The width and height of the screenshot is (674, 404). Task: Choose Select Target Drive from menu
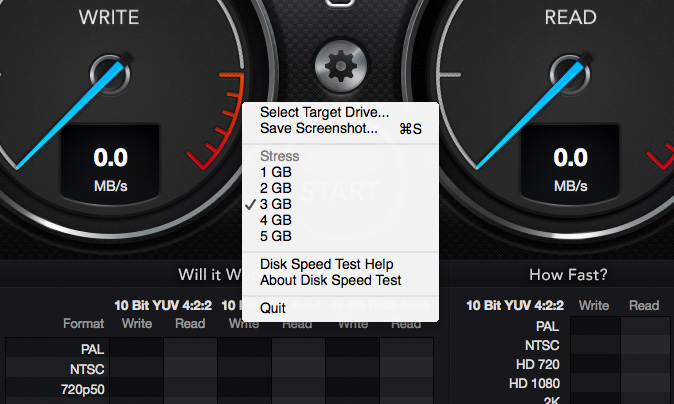(x=324, y=112)
